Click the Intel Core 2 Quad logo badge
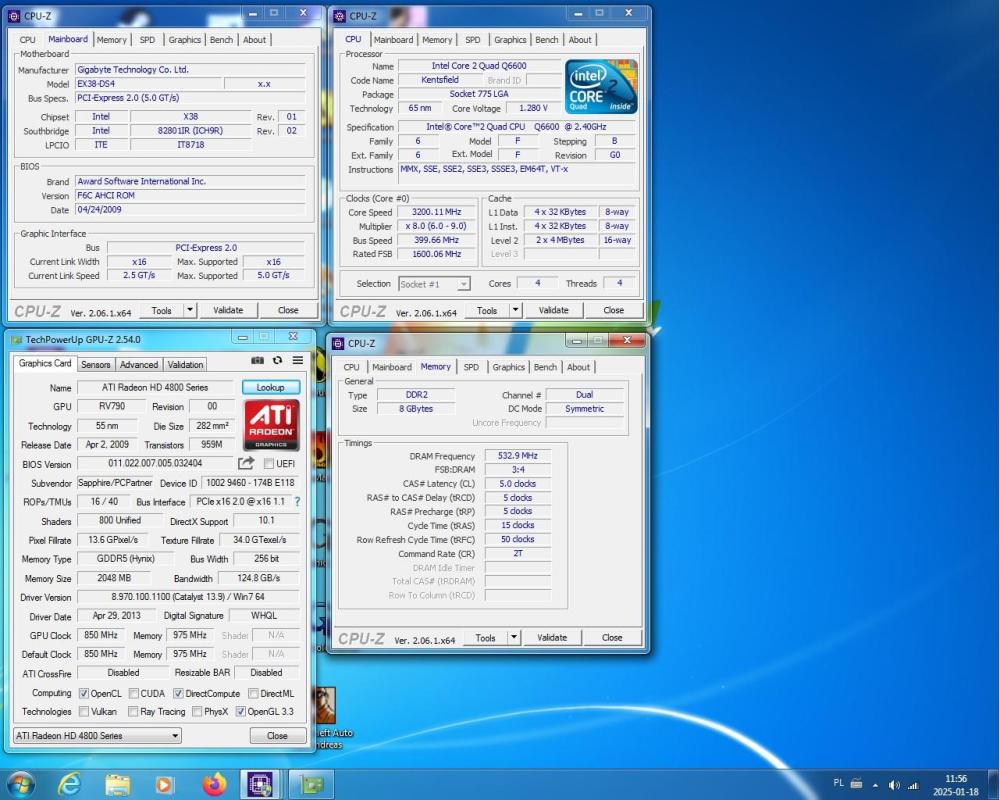The height and width of the screenshot is (800, 1000). (600, 86)
